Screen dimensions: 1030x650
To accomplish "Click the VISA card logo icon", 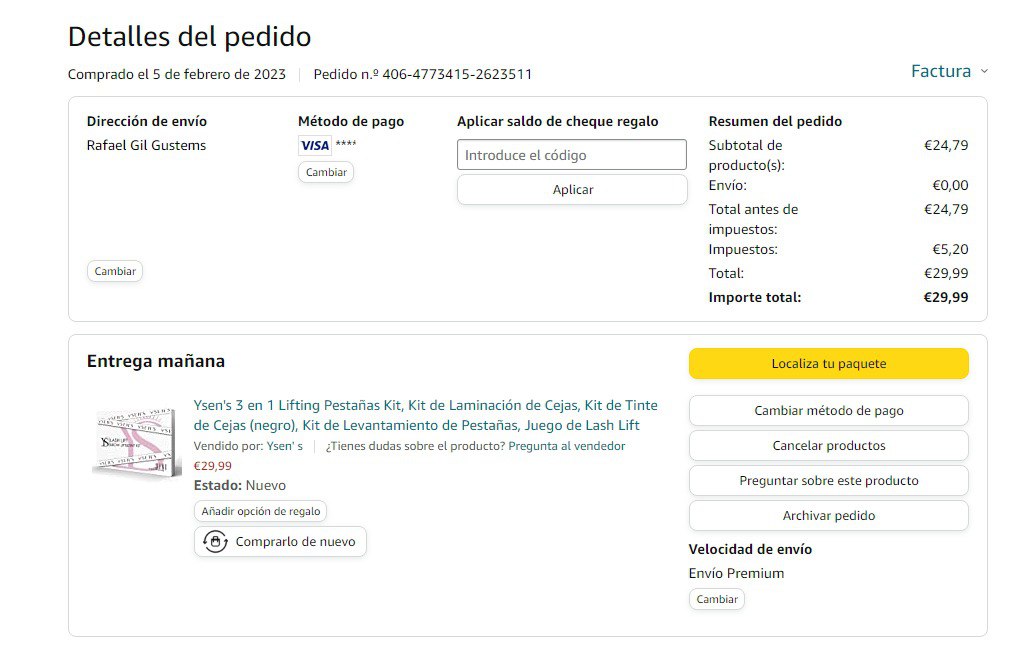I will coord(315,146).
